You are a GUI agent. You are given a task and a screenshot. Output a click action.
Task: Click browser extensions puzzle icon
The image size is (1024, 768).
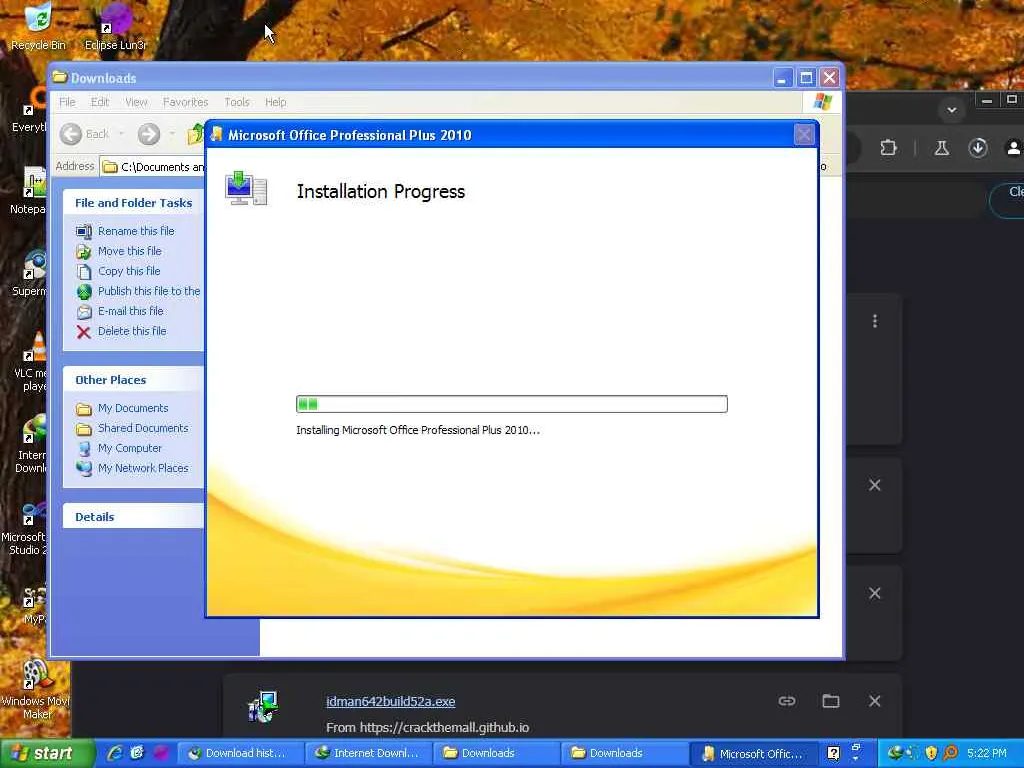(888, 148)
